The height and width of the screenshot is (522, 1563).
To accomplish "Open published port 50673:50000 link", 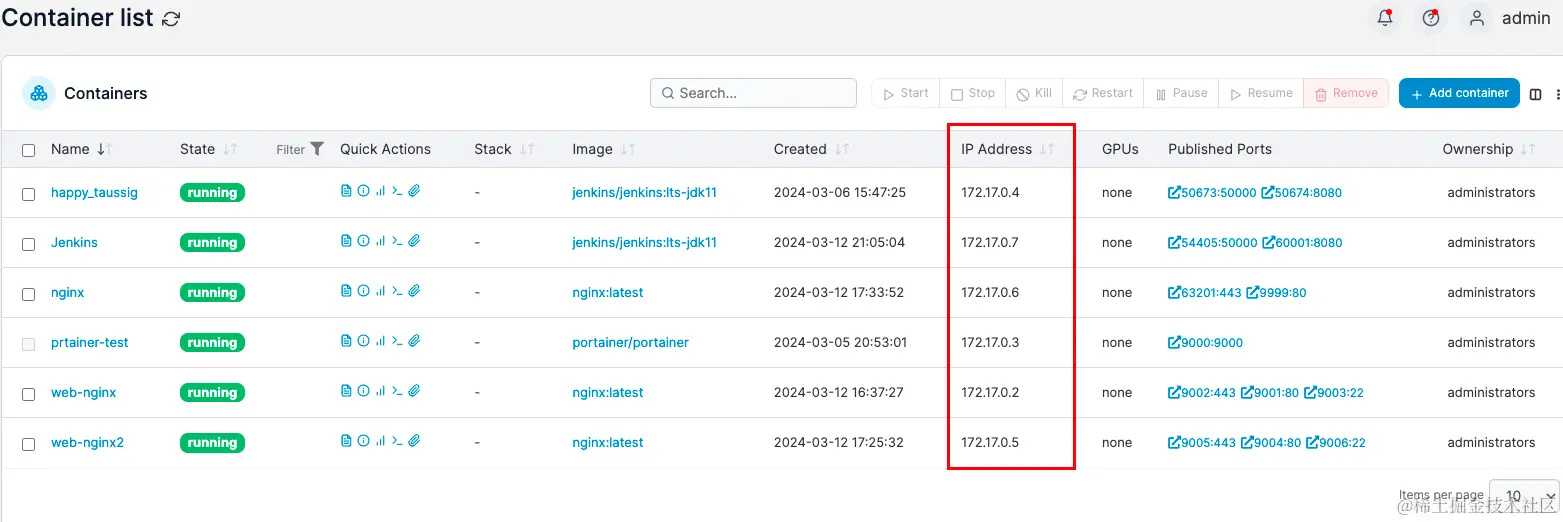I will click(1212, 192).
